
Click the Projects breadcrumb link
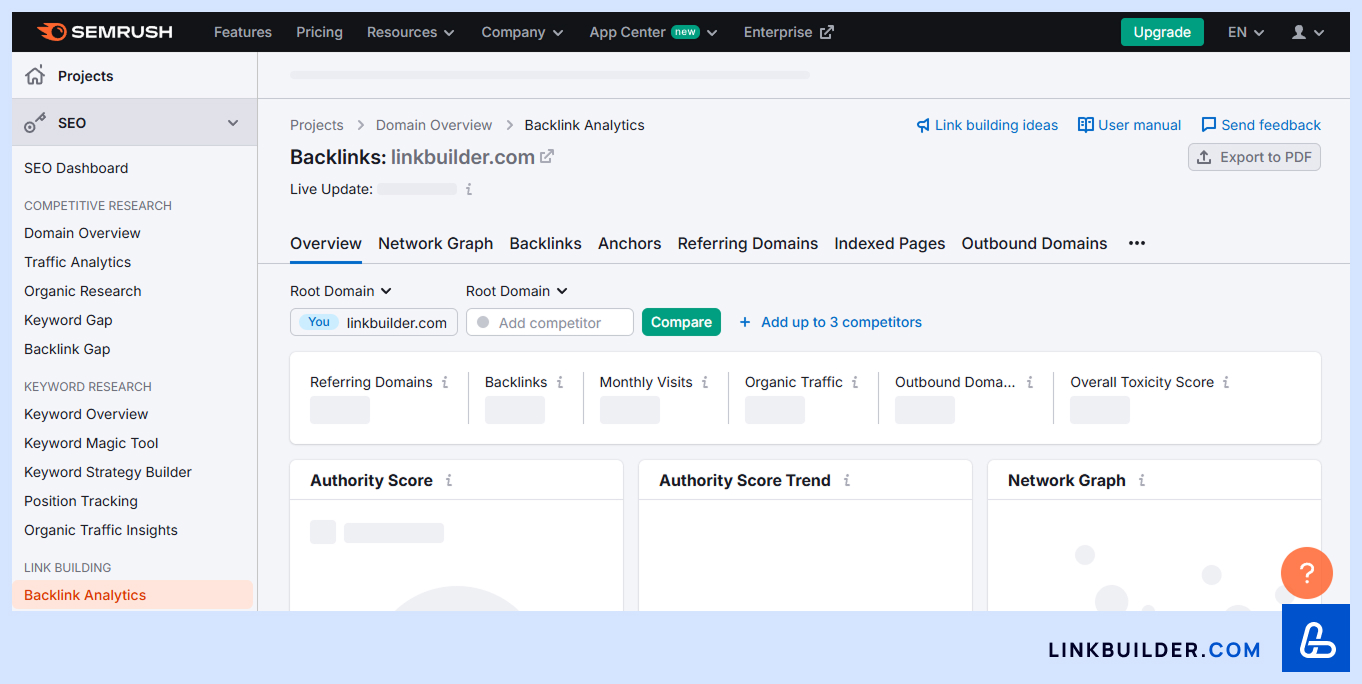click(x=317, y=125)
